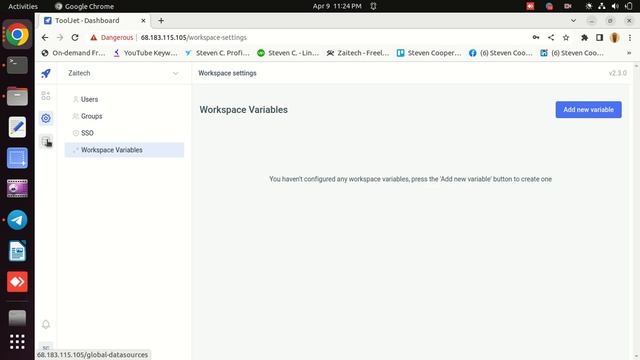Open the Facebook (6) Steven Coo... bookmark
This screenshot has width=640, height=360.
click(501, 53)
